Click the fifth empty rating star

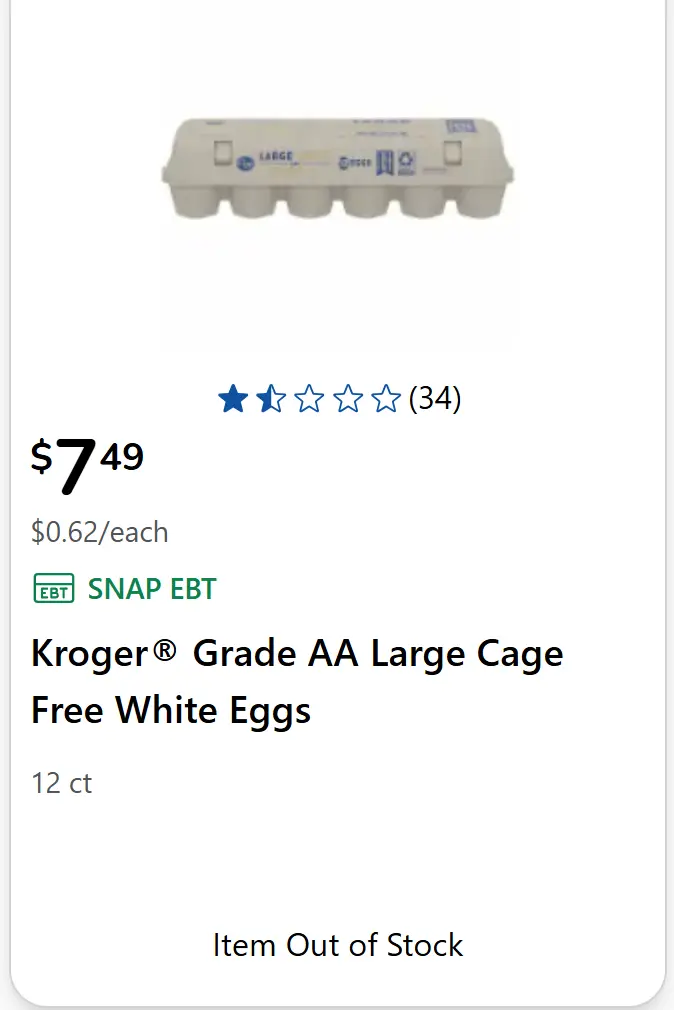pos(385,400)
